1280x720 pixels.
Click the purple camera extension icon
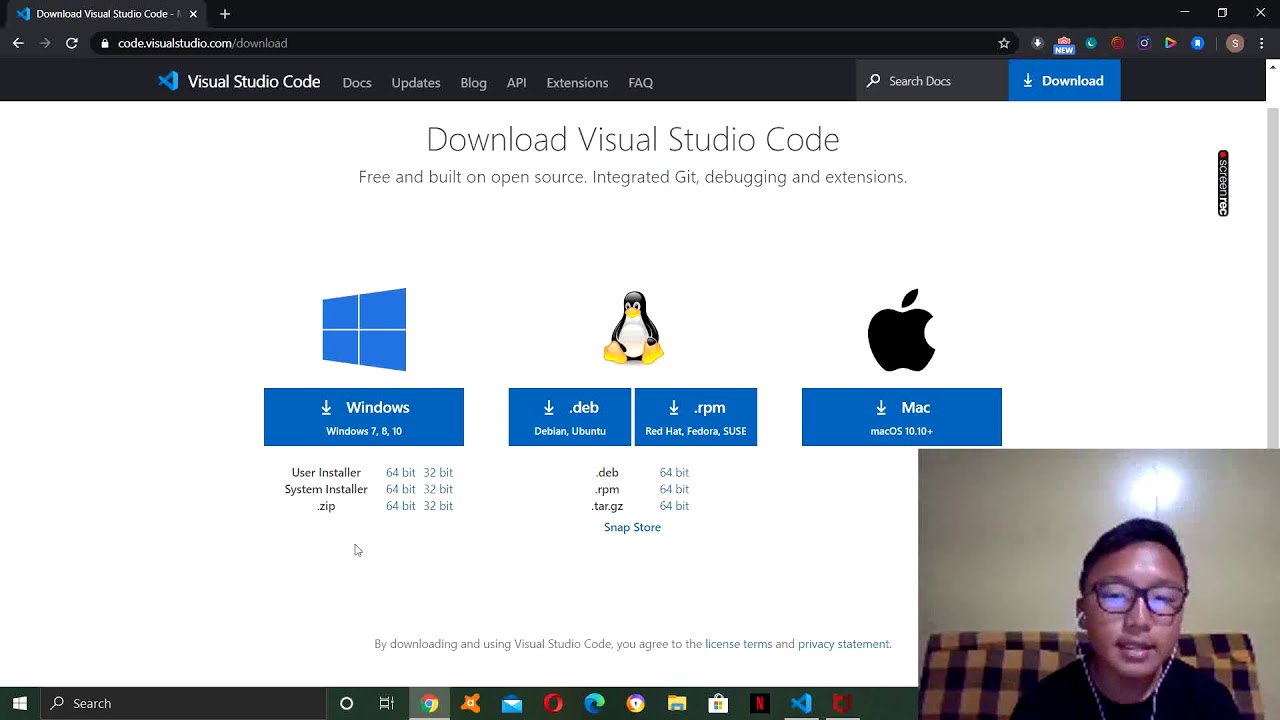[1144, 43]
